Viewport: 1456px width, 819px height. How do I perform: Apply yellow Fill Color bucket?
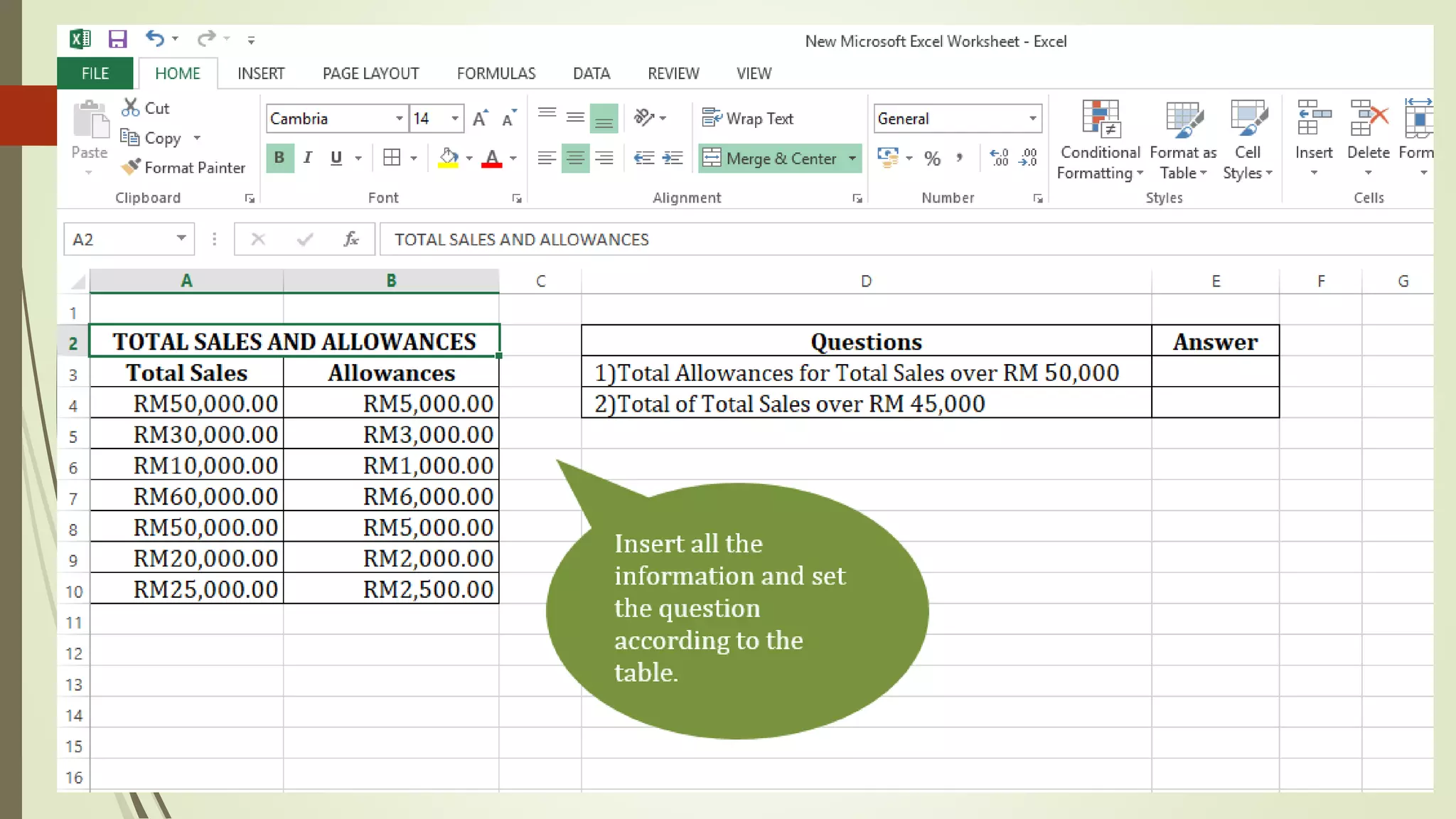(x=448, y=158)
